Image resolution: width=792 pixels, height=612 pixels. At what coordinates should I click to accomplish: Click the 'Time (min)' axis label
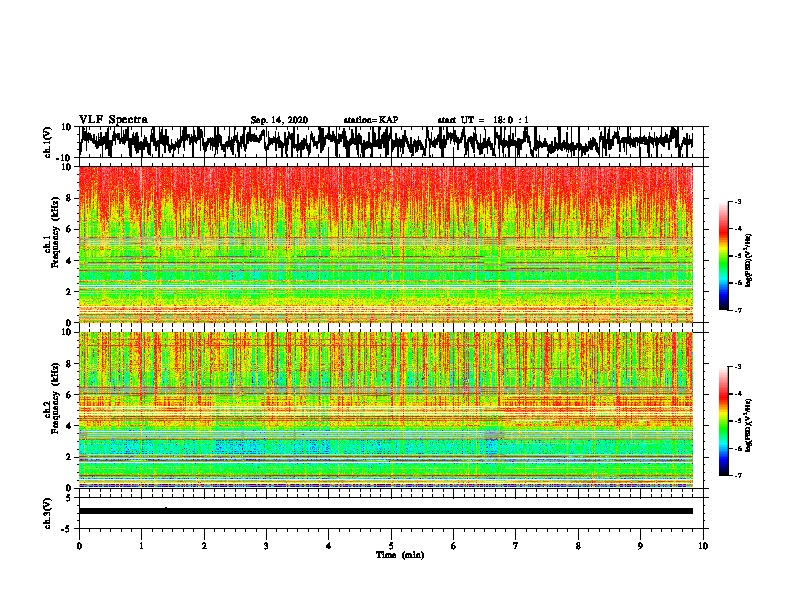click(400, 555)
